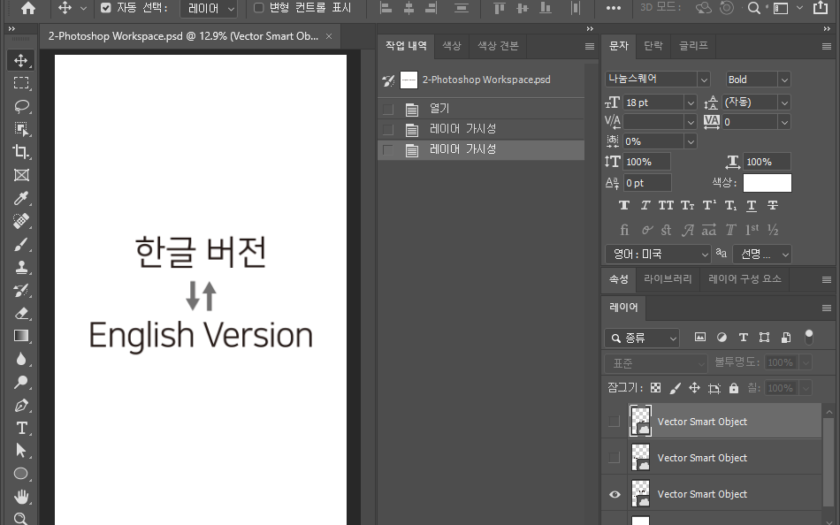Click the 색상 text color swatch
Viewport: 840px width, 525px height.
click(x=766, y=183)
